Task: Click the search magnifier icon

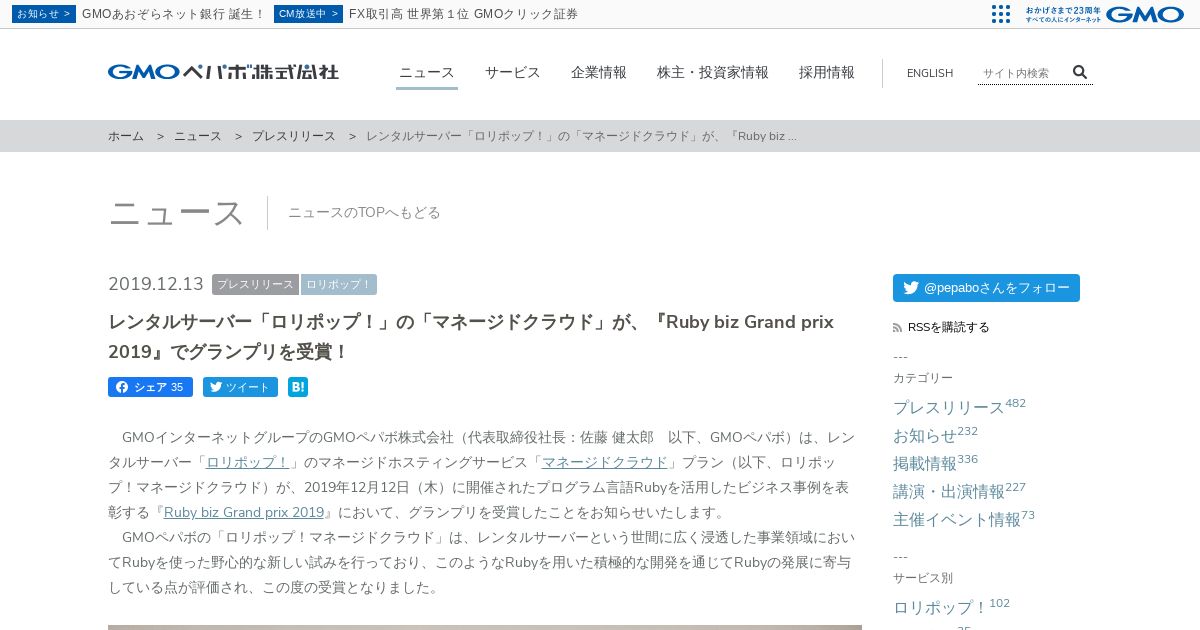Action: [1080, 72]
